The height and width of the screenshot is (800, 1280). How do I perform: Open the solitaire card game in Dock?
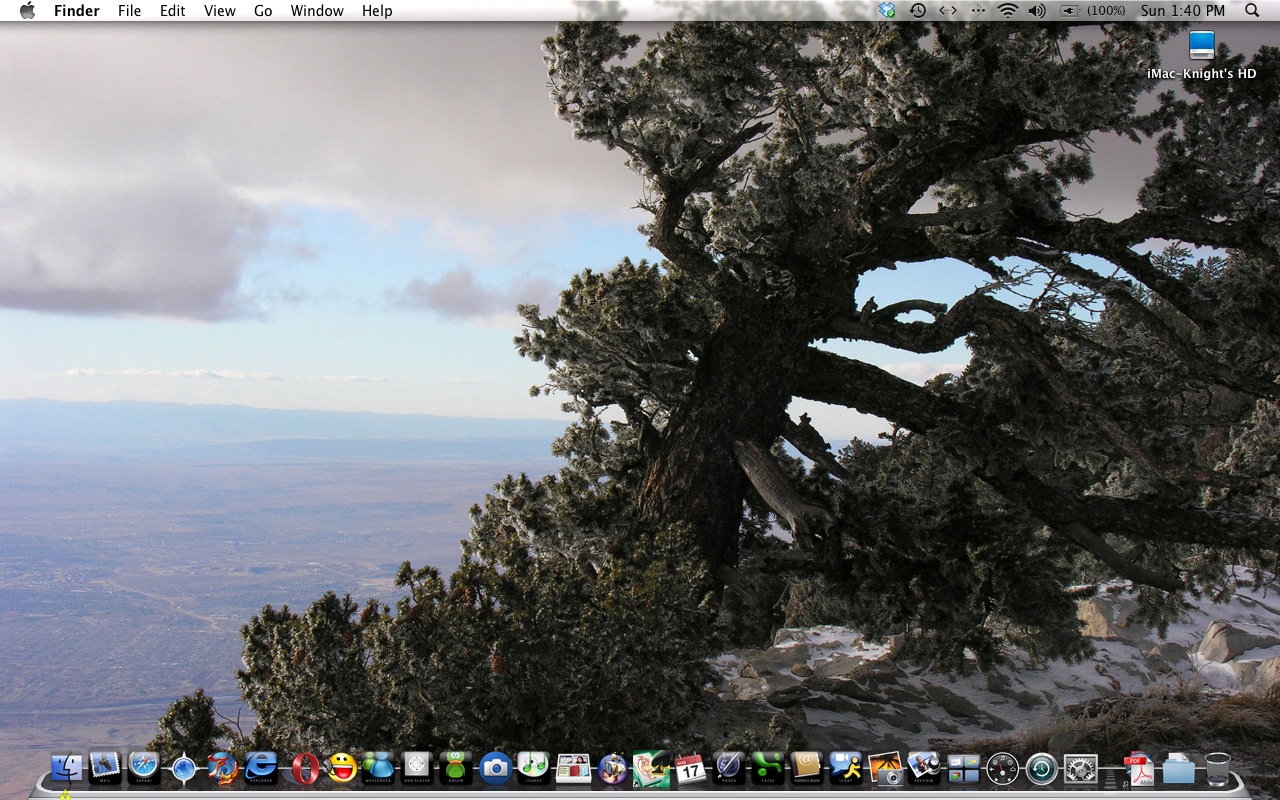(651, 768)
